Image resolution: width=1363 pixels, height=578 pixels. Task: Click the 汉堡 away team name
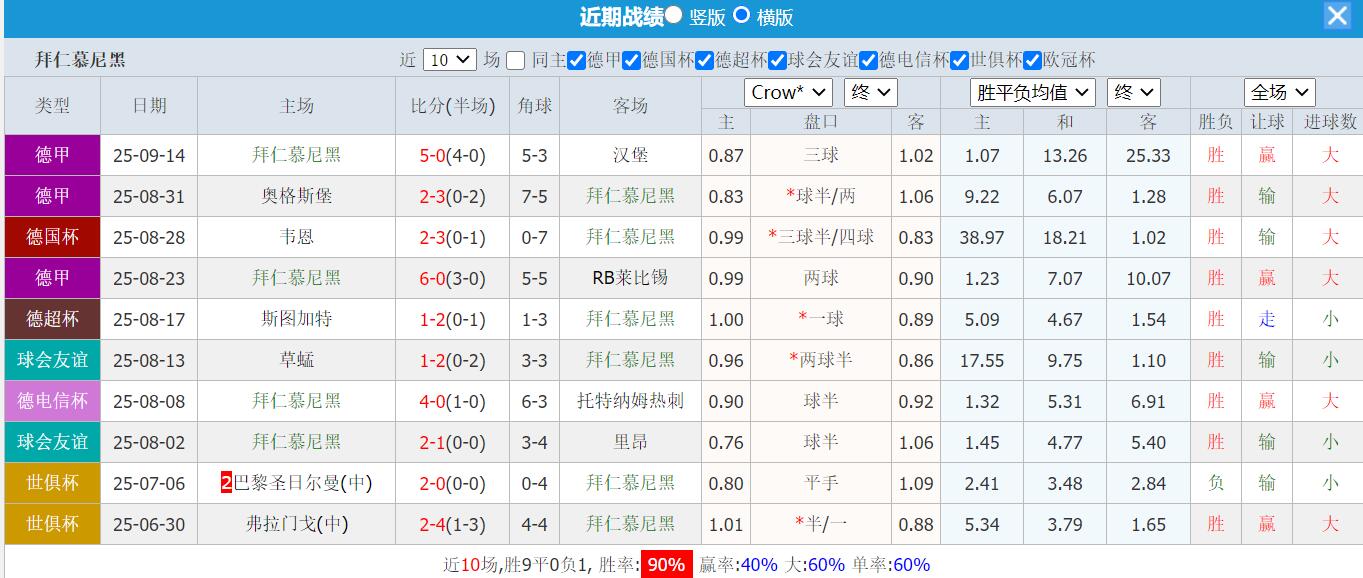(630, 155)
